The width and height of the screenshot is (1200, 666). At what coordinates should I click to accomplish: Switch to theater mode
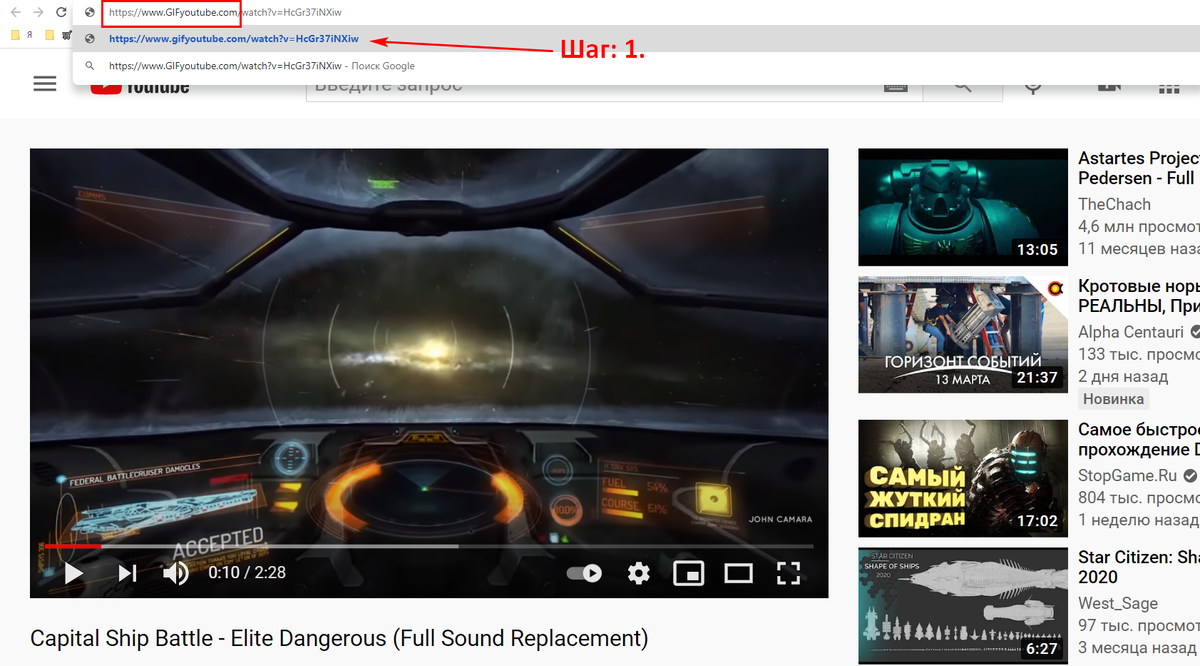[739, 573]
